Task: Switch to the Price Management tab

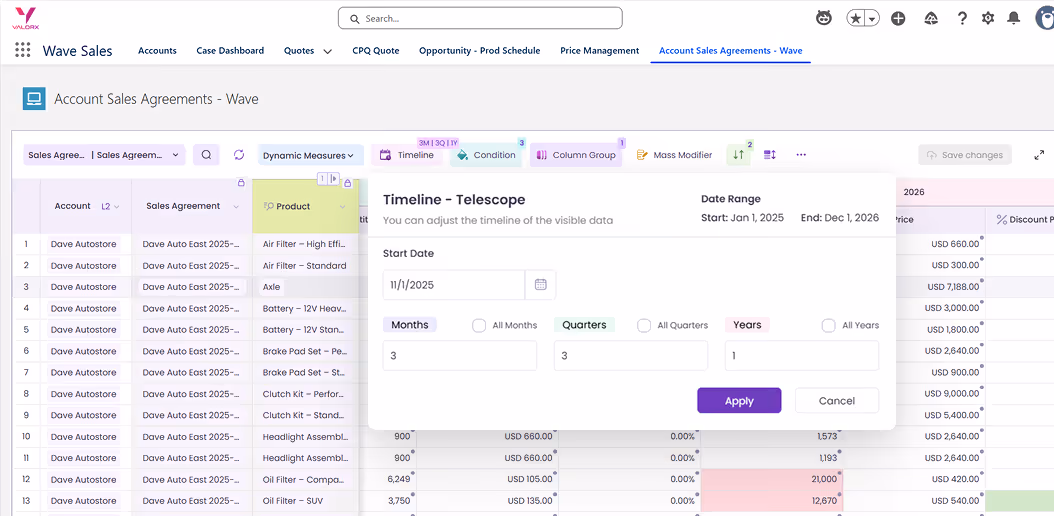Action: click(600, 50)
